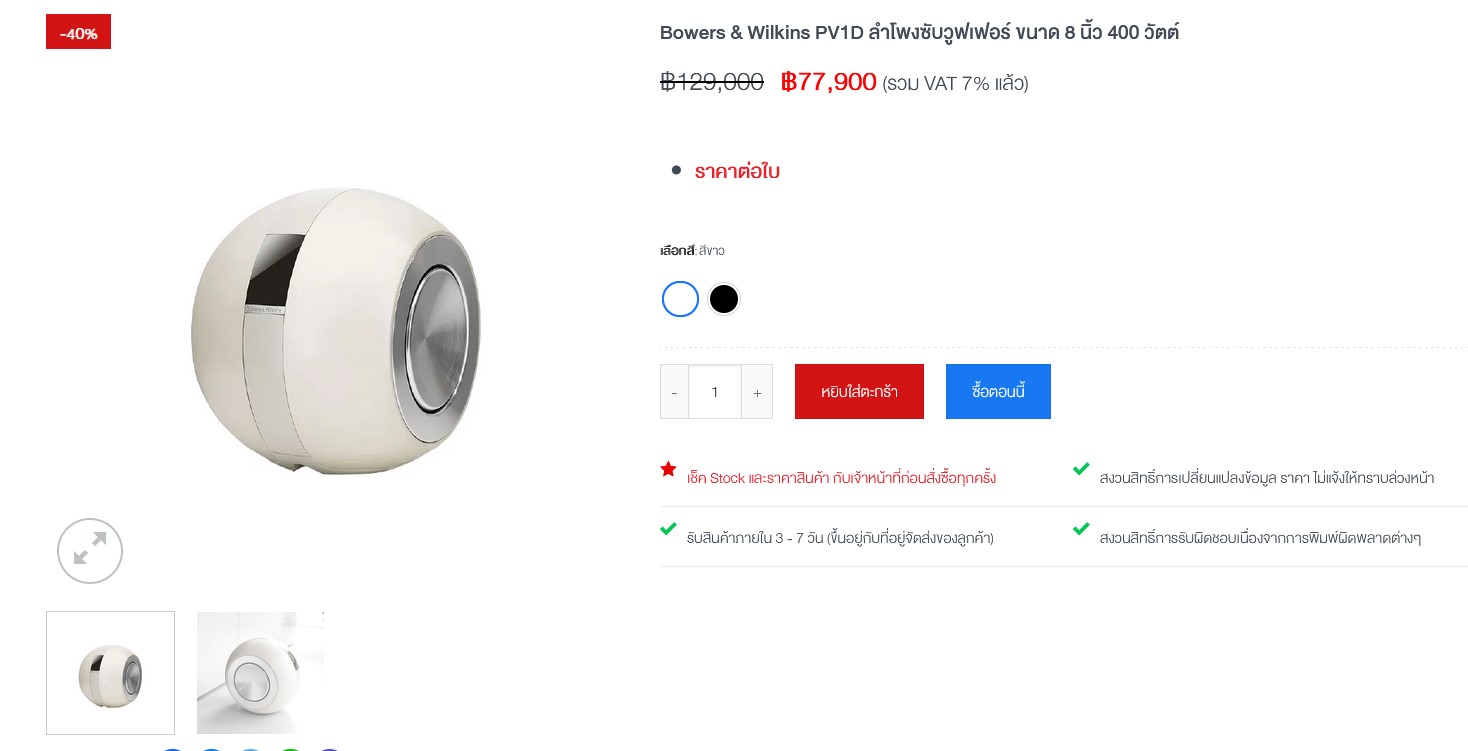Open the image zoom expand icon
This screenshot has height=751, width=1468.
pyautogui.click(x=90, y=551)
